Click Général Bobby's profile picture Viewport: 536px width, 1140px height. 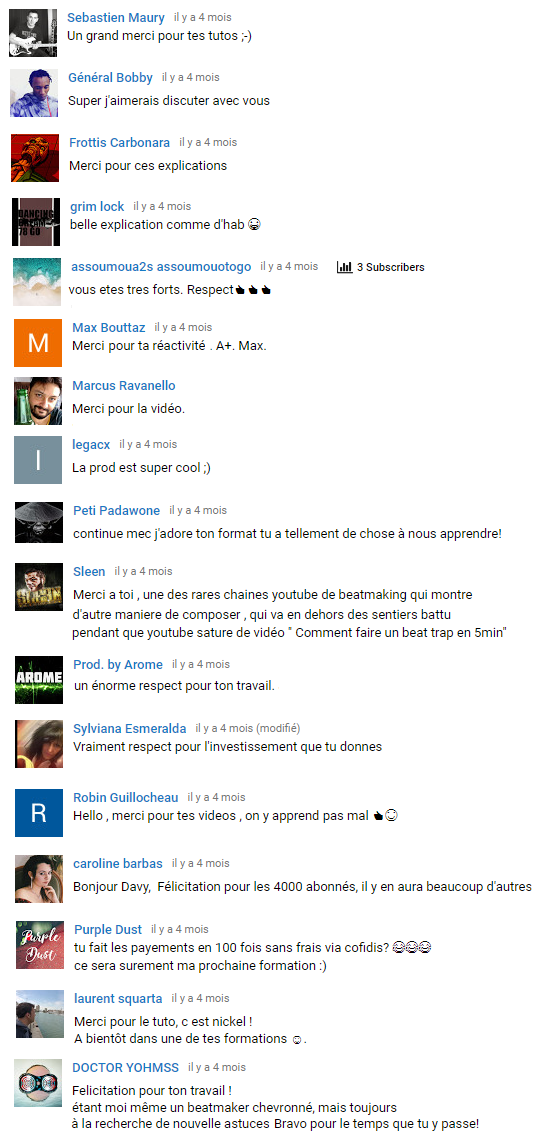tap(33, 93)
